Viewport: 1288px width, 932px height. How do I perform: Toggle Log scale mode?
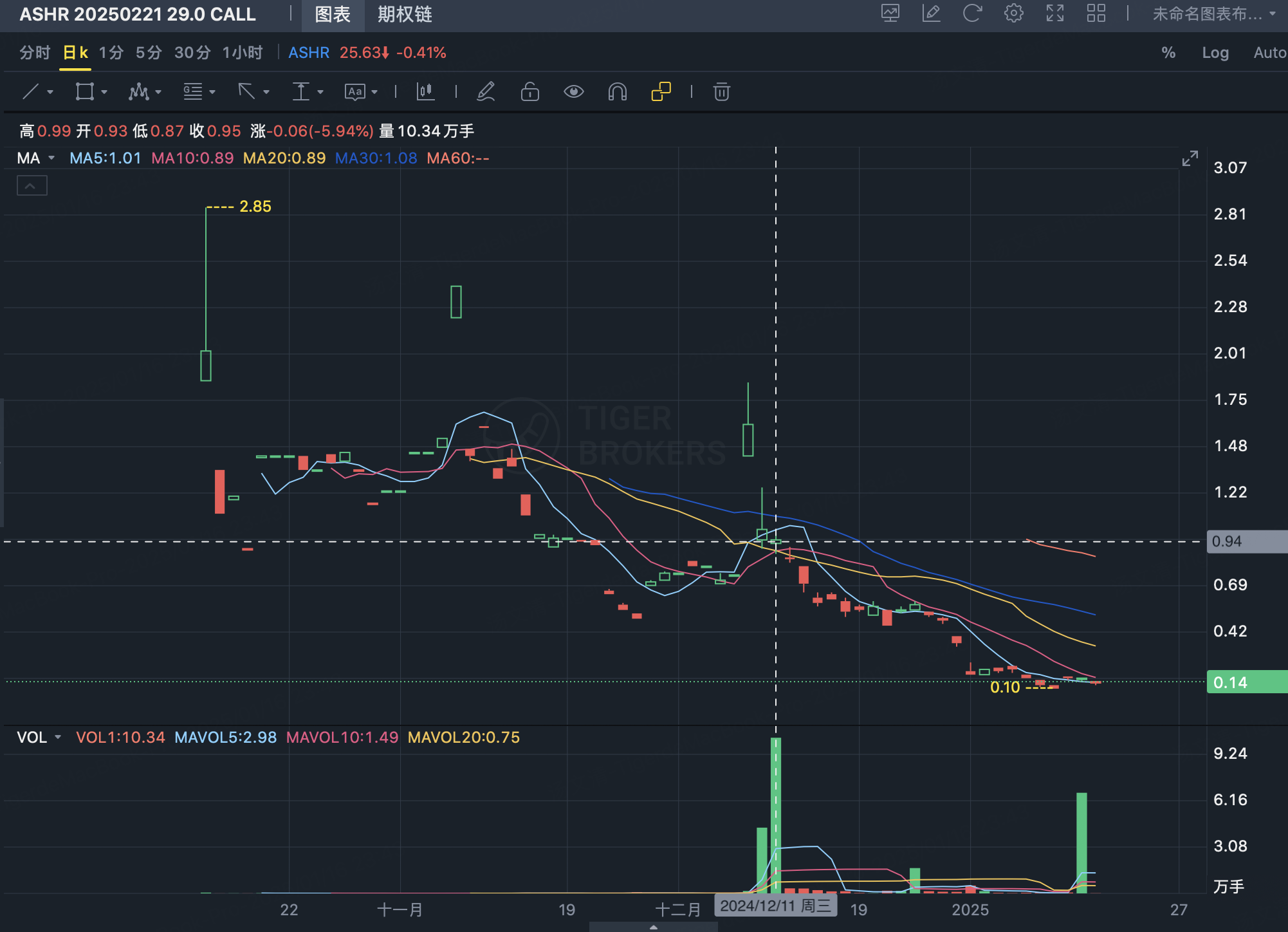click(x=1215, y=53)
